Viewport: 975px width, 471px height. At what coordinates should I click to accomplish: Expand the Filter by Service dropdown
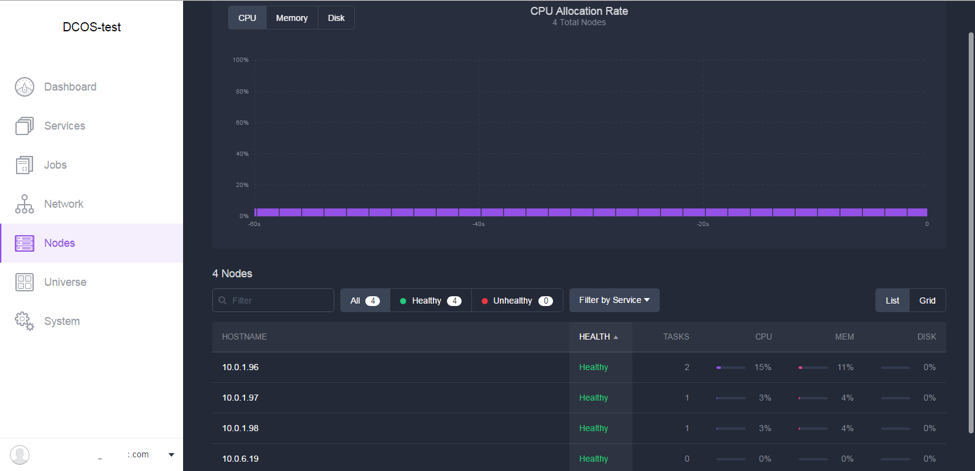click(614, 300)
